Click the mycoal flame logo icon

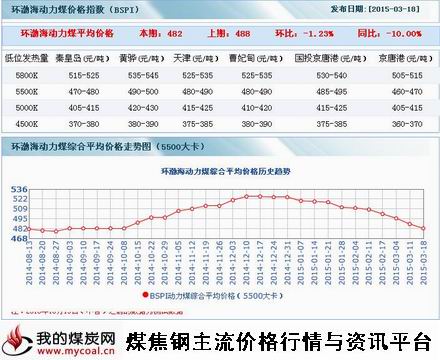pyautogui.click(x=18, y=341)
